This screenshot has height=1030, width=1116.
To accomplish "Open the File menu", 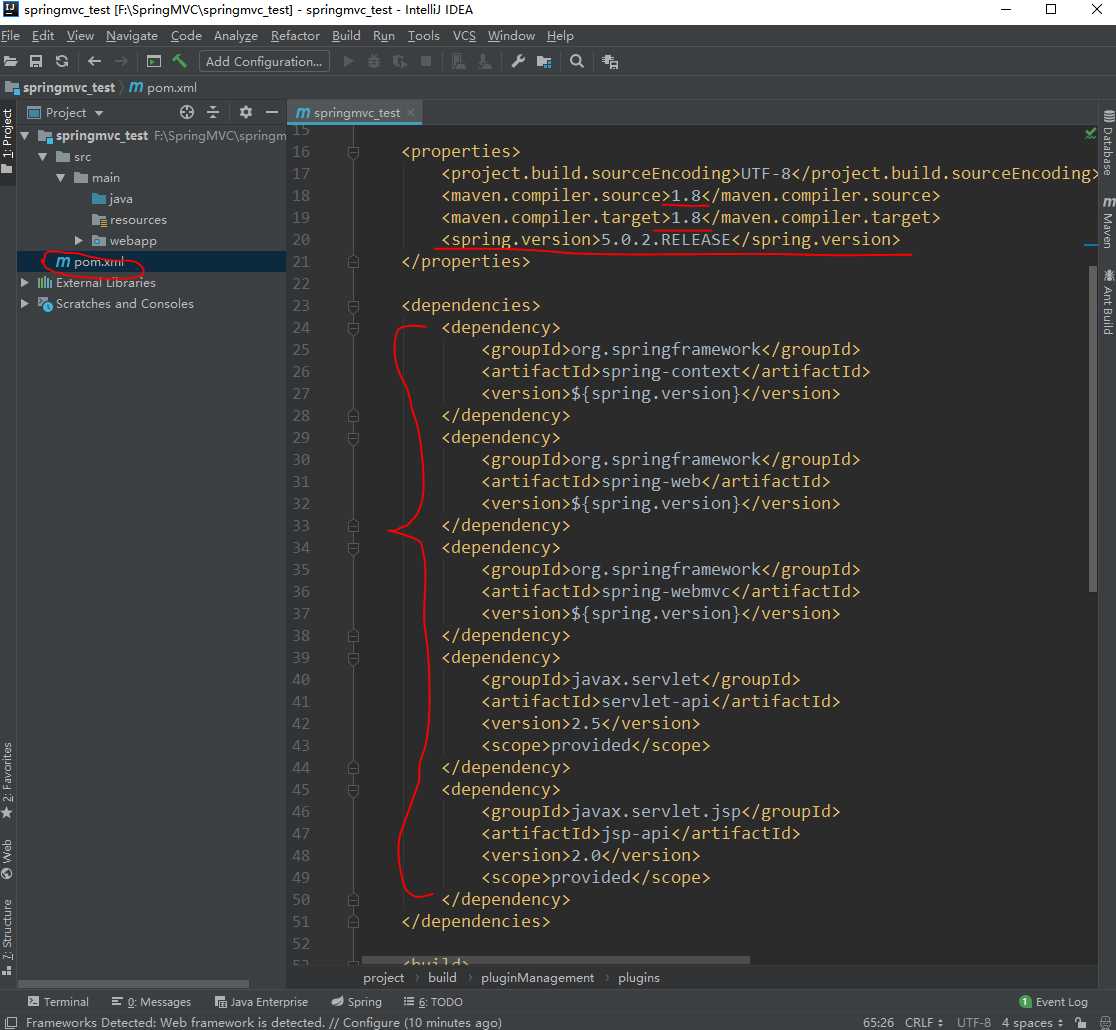I will 11,36.
